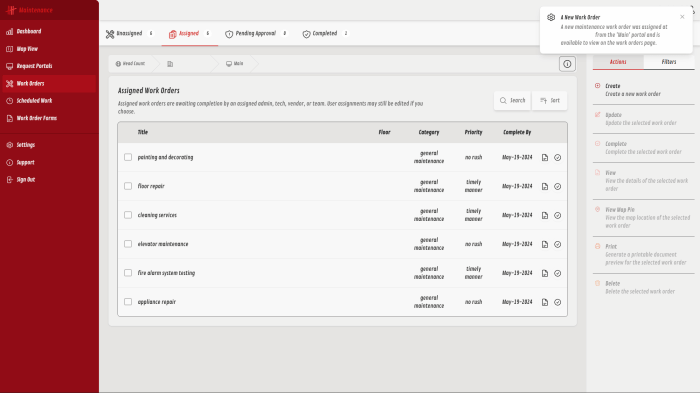Click the Delete action
Image resolution: width=700 pixels, height=393 pixels.
coord(643,287)
